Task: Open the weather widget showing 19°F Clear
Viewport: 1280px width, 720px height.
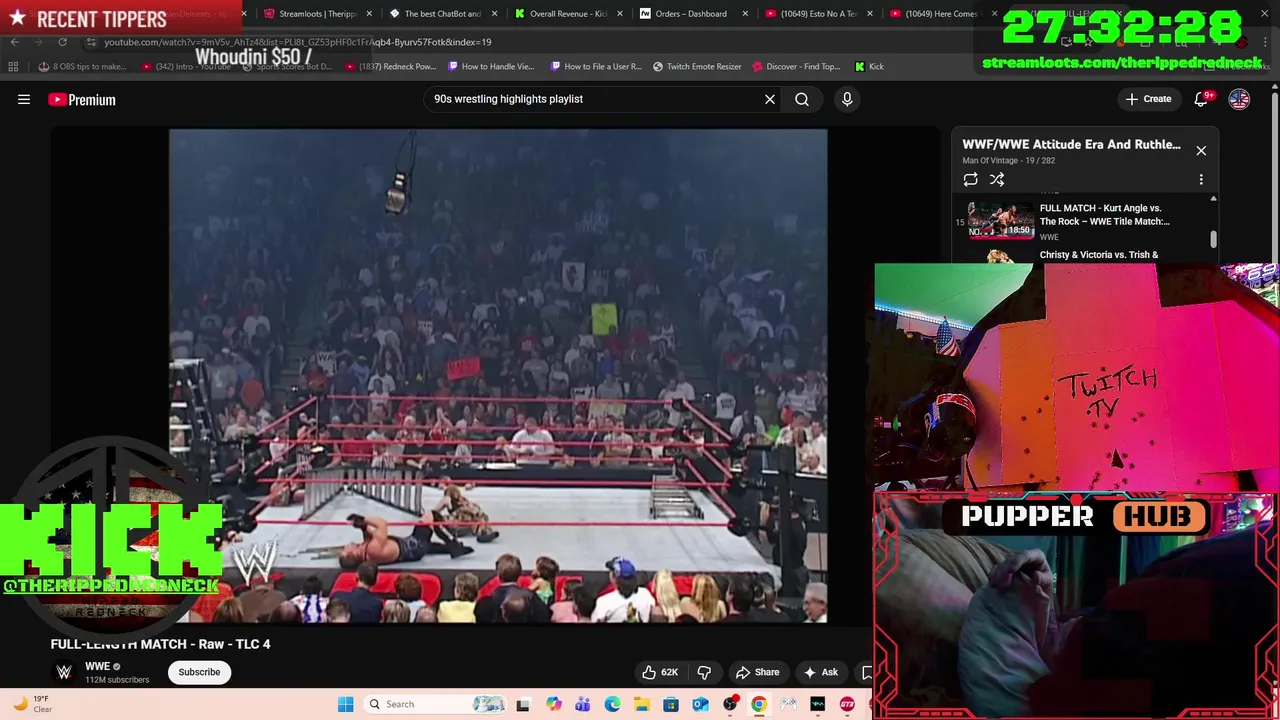Action: pyautogui.click(x=32, y=704)
